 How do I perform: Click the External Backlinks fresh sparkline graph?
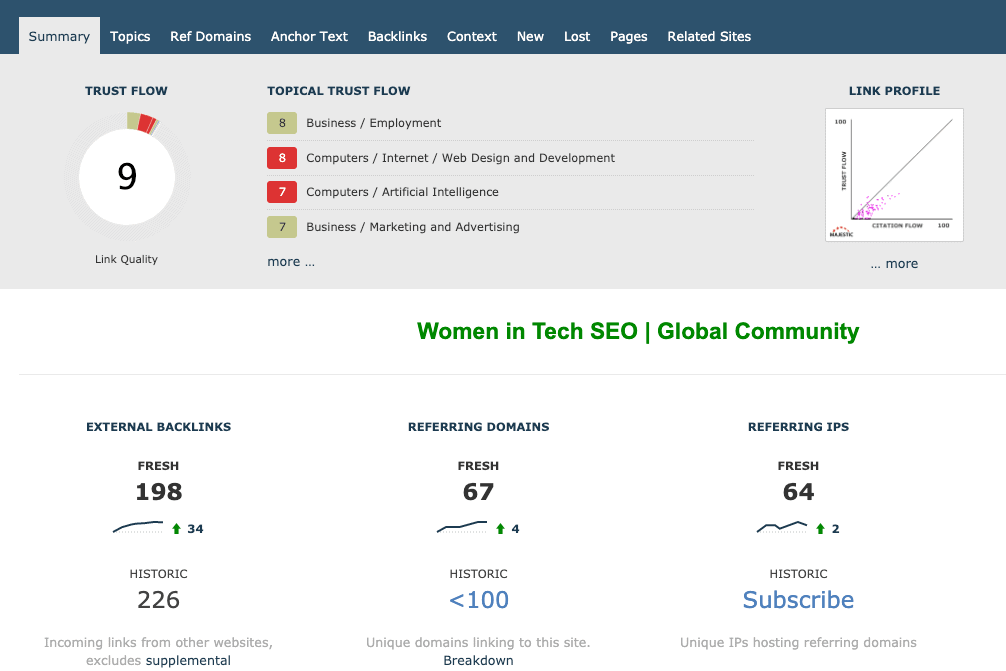click(138, 527)
